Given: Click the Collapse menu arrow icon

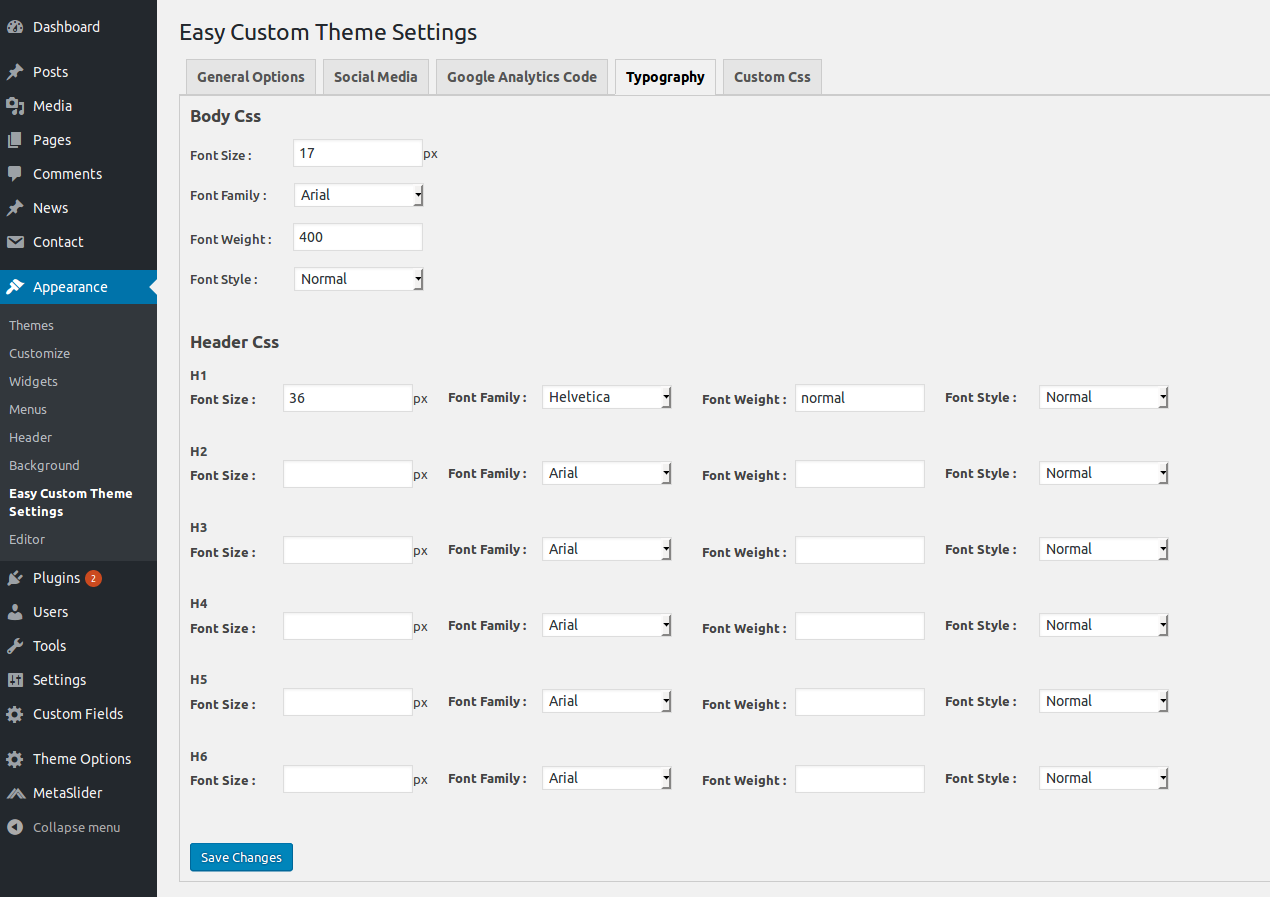Looking at the screenshot, I should click(x=15, y=827).
